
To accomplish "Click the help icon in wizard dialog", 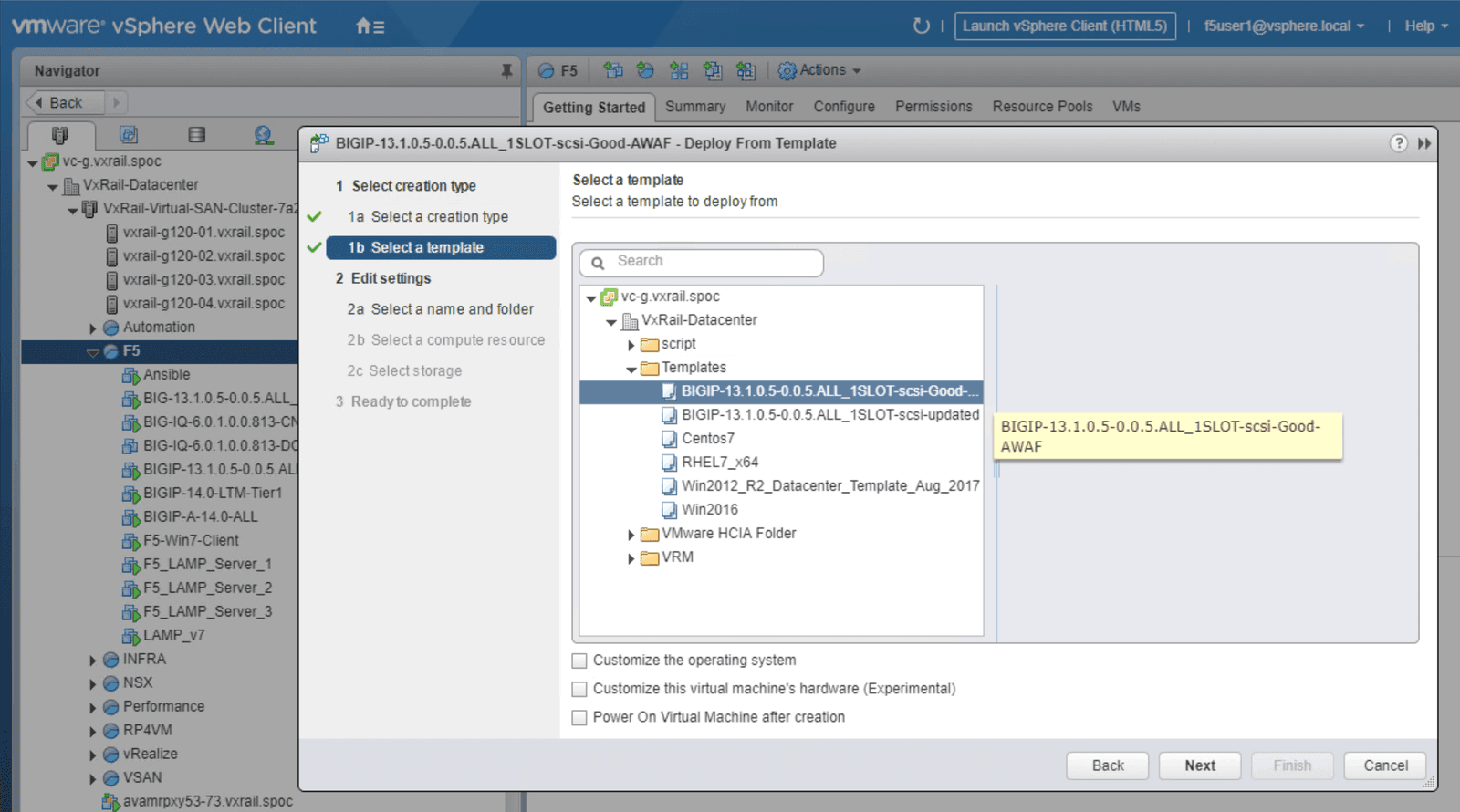I will point(1398,143).
